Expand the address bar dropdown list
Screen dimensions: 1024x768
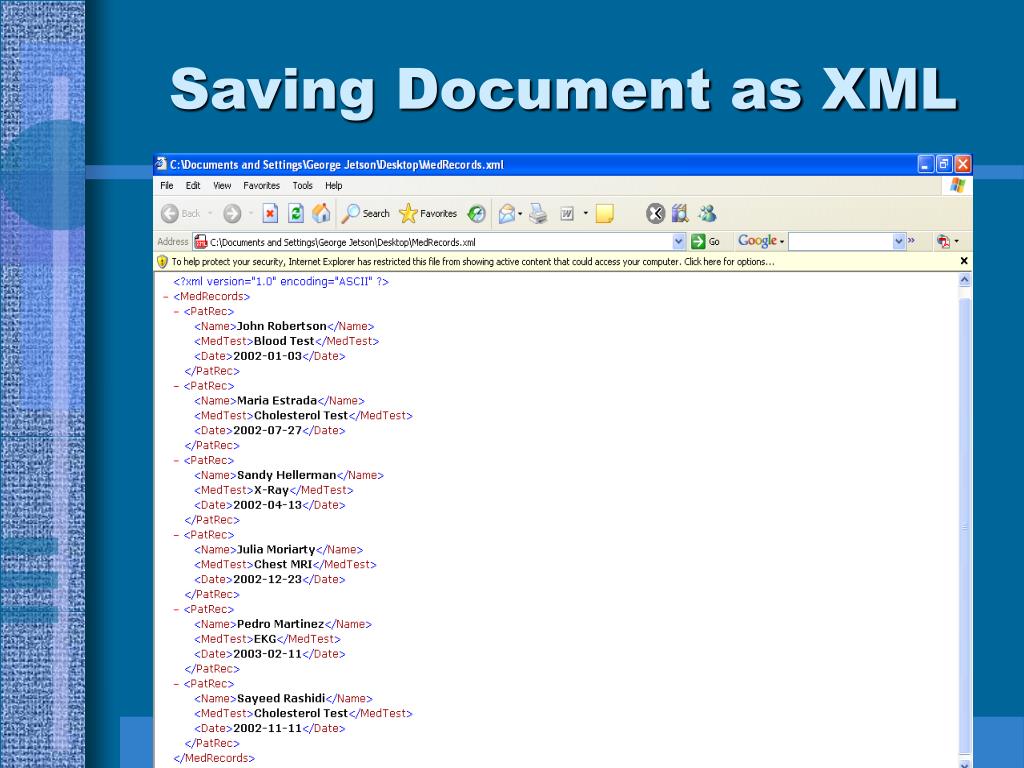pos(679,242)
